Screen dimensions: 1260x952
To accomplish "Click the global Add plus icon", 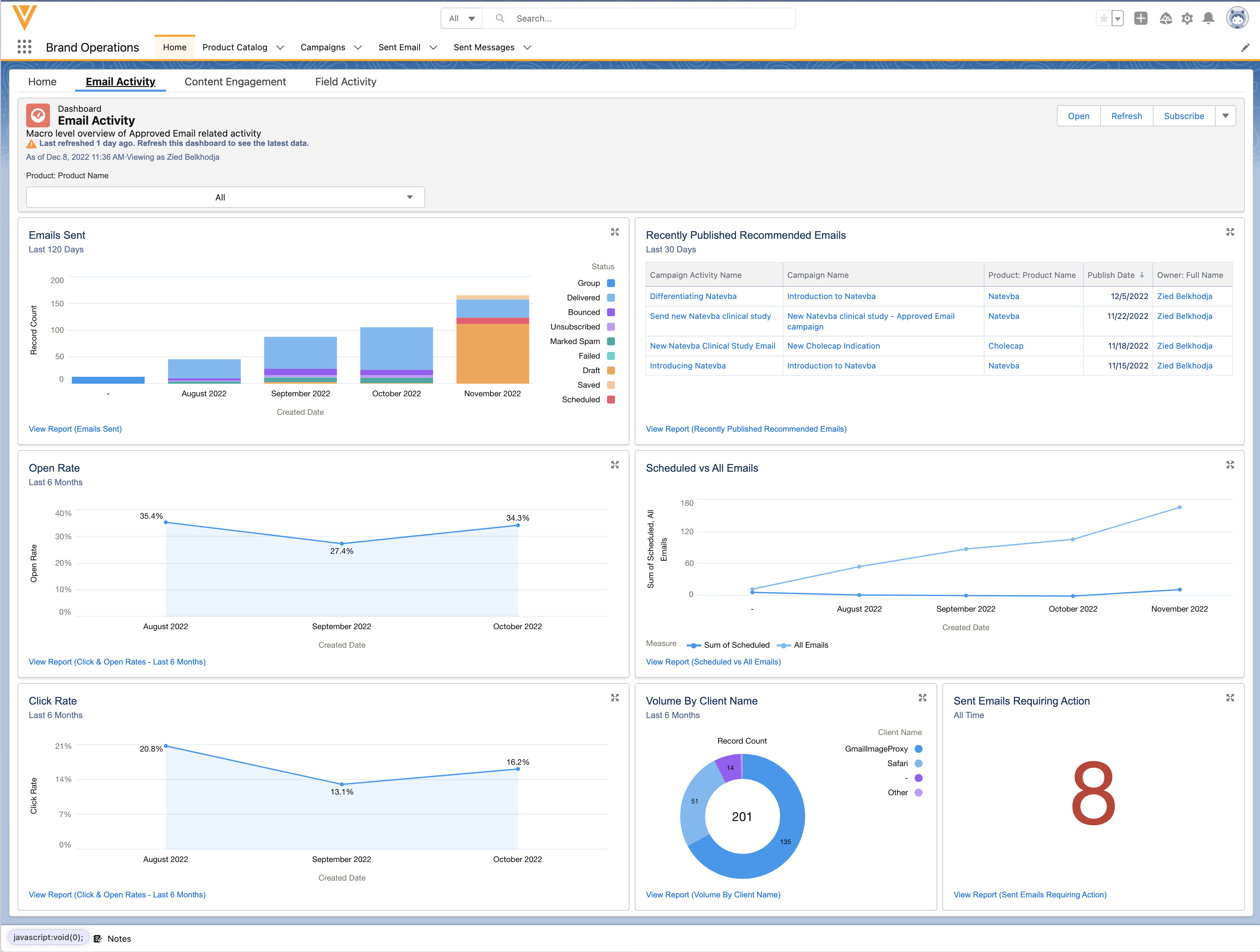I will pos(1140,18).
